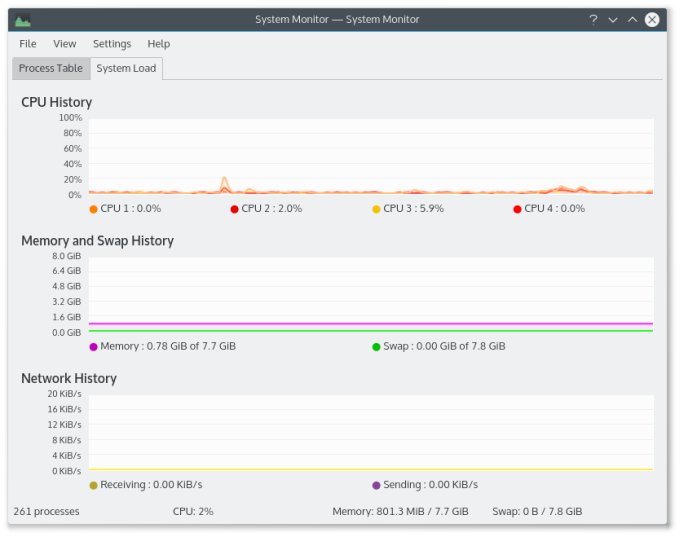Click the green Swap legend dot
680x537 pixels.
tap(376, 347)
